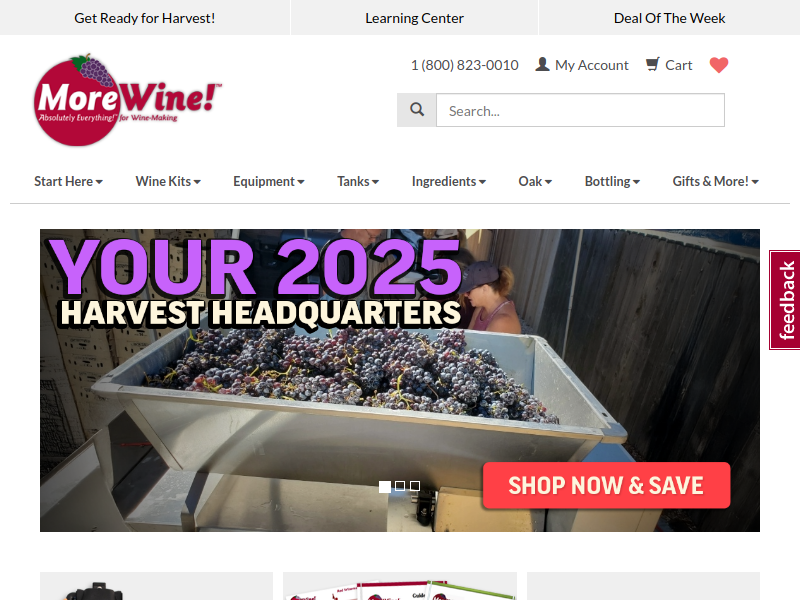The image size is (800, 600).
Task: Switch to the third carousel slide indicator
Action: point(415,486)
